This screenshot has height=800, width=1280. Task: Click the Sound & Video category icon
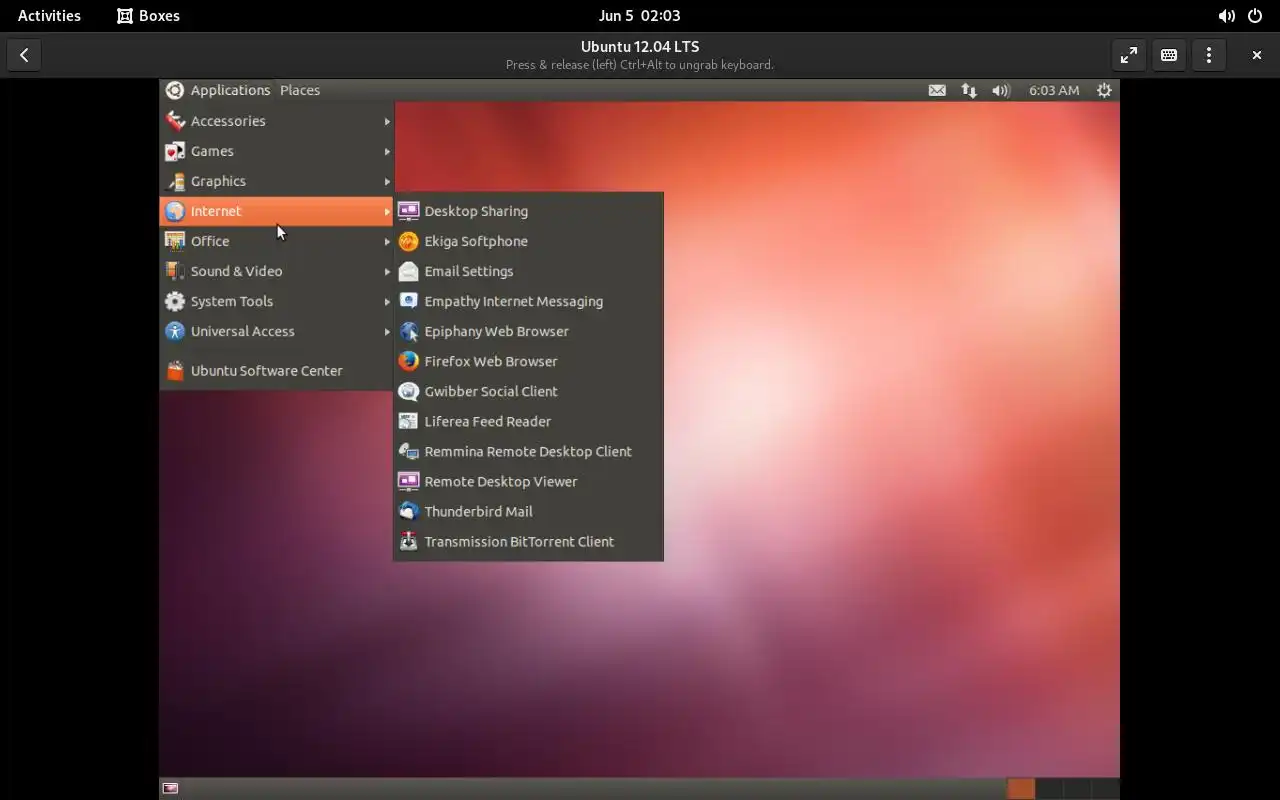(175, 271)
